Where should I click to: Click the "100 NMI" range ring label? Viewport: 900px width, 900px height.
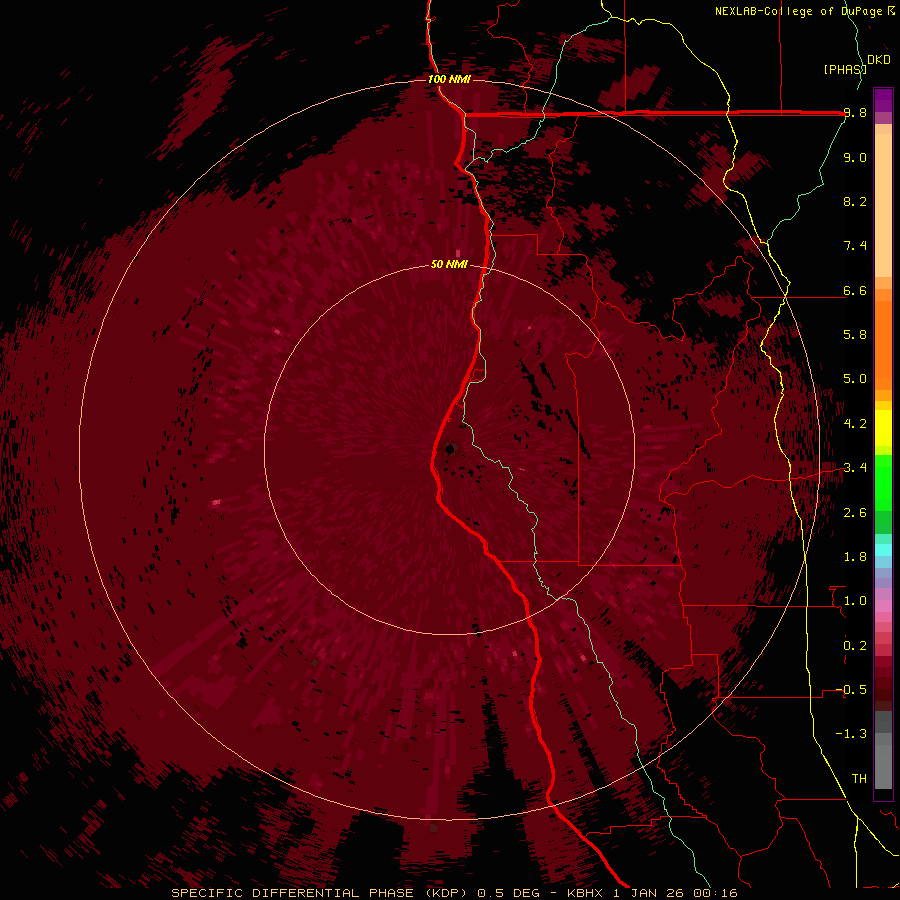449,79
